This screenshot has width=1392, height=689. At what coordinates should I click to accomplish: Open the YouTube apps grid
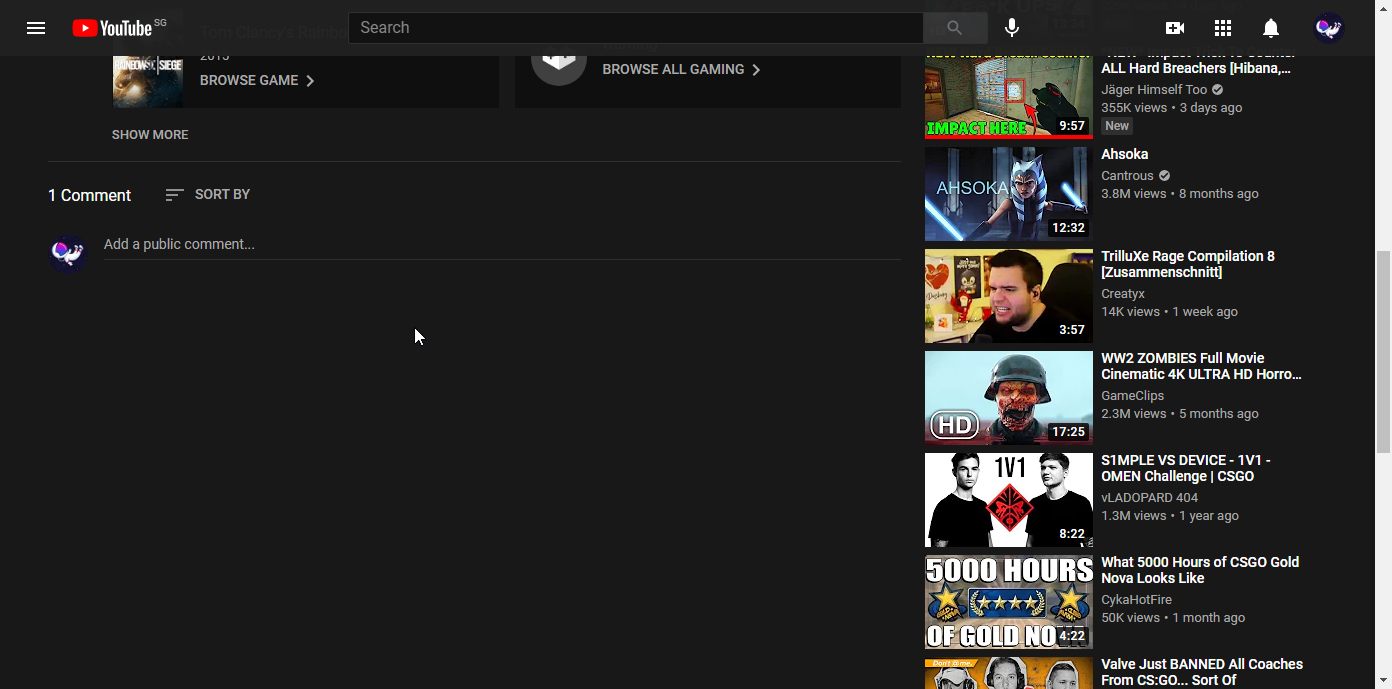pos(1223,28)
